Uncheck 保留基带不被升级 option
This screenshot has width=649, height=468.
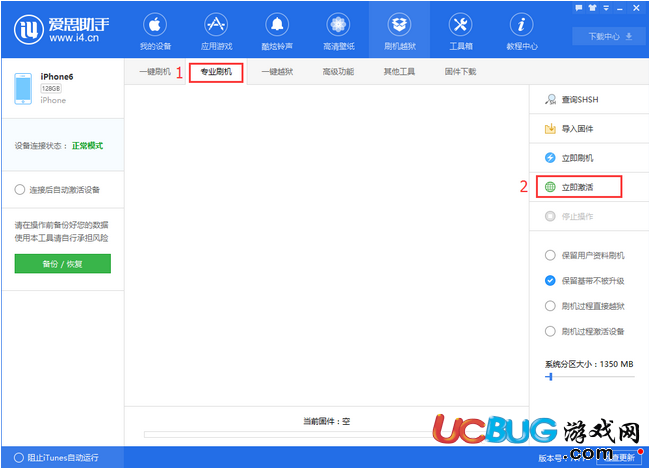tap(550, 281)
